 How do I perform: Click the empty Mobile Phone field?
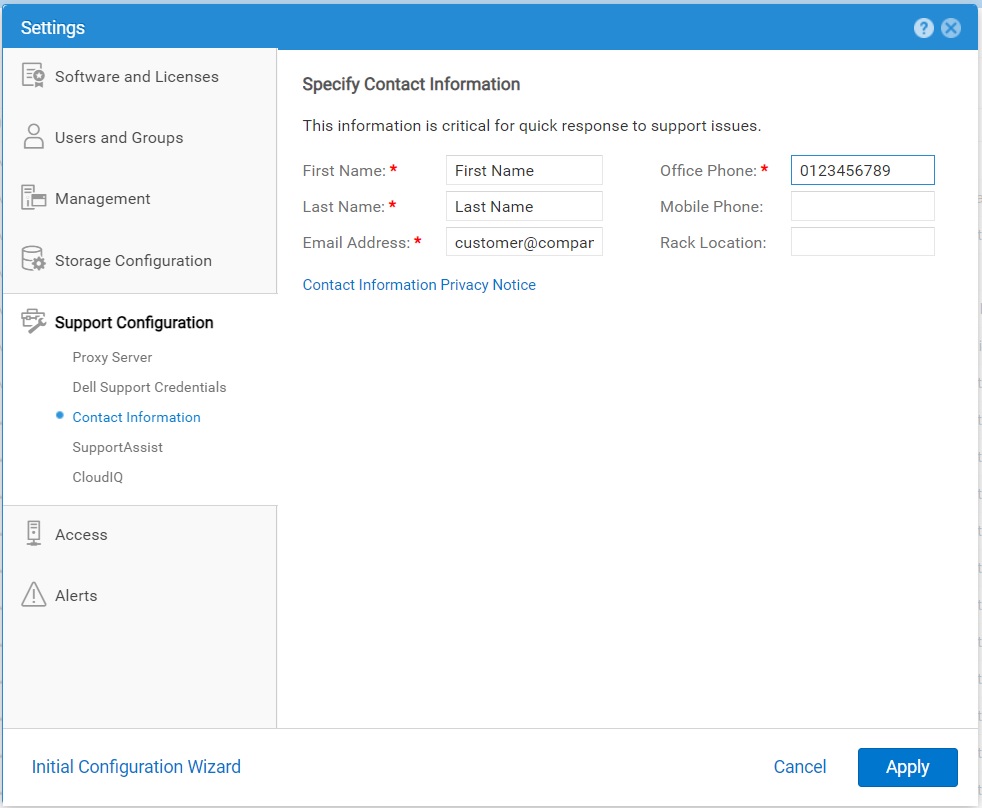click(862, 206)
